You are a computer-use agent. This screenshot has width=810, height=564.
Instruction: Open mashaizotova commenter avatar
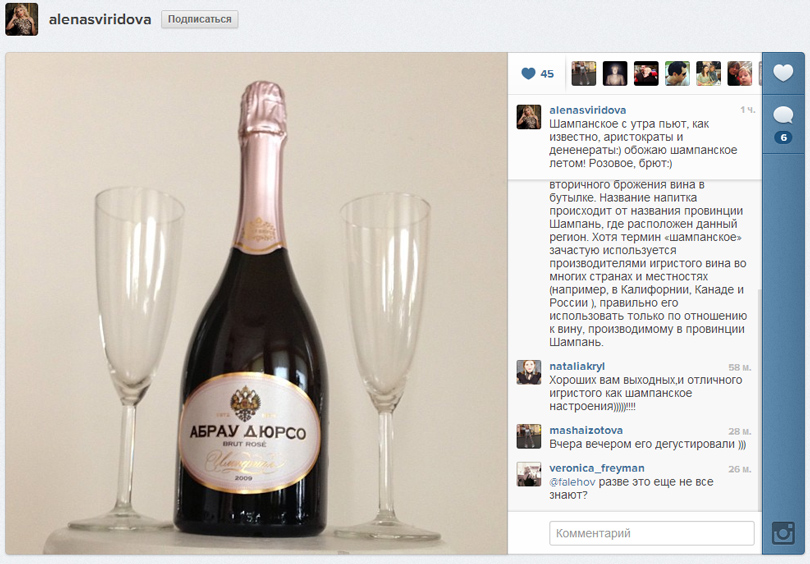529,436
